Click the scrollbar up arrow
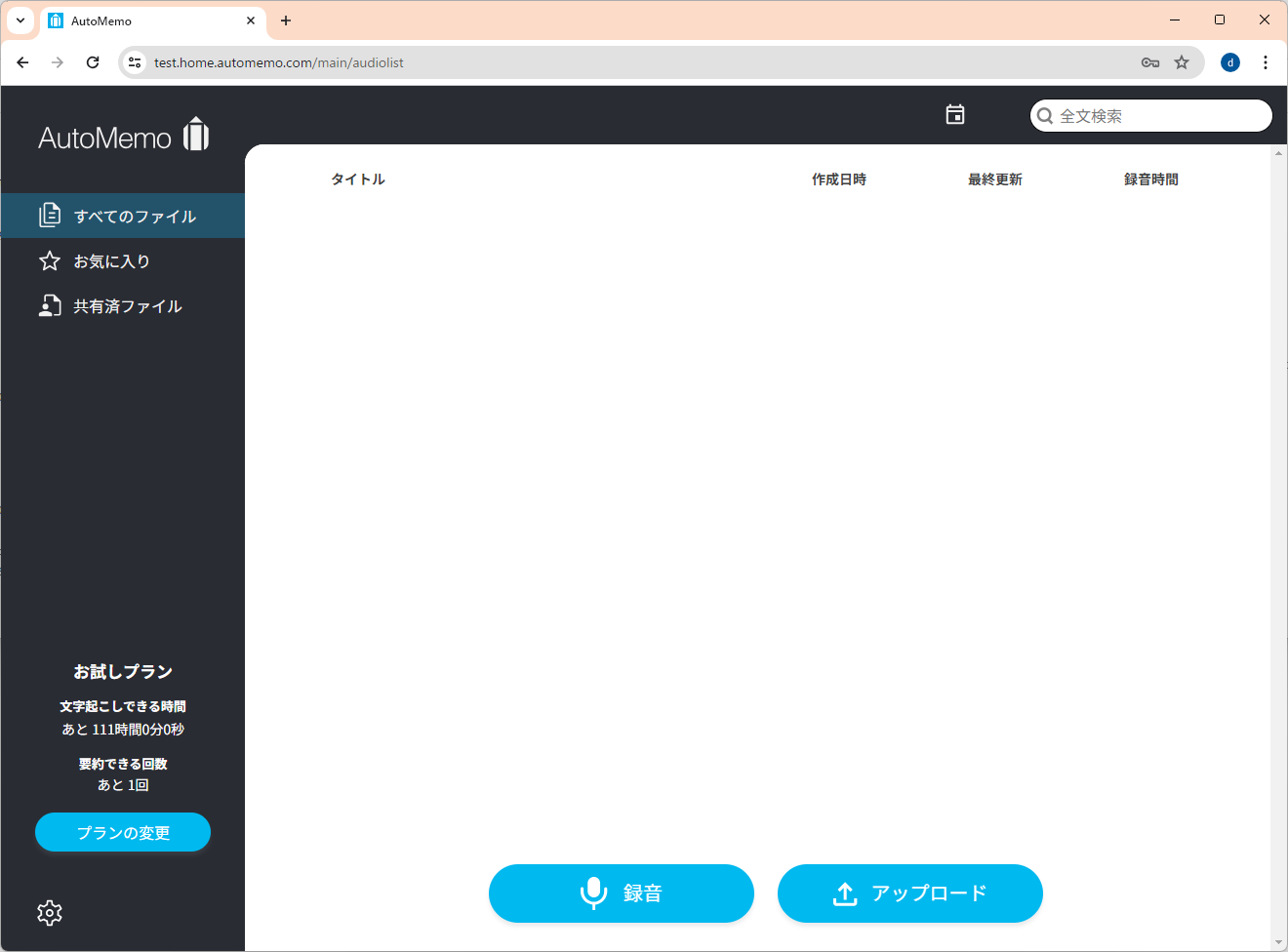 point(1279,153)
